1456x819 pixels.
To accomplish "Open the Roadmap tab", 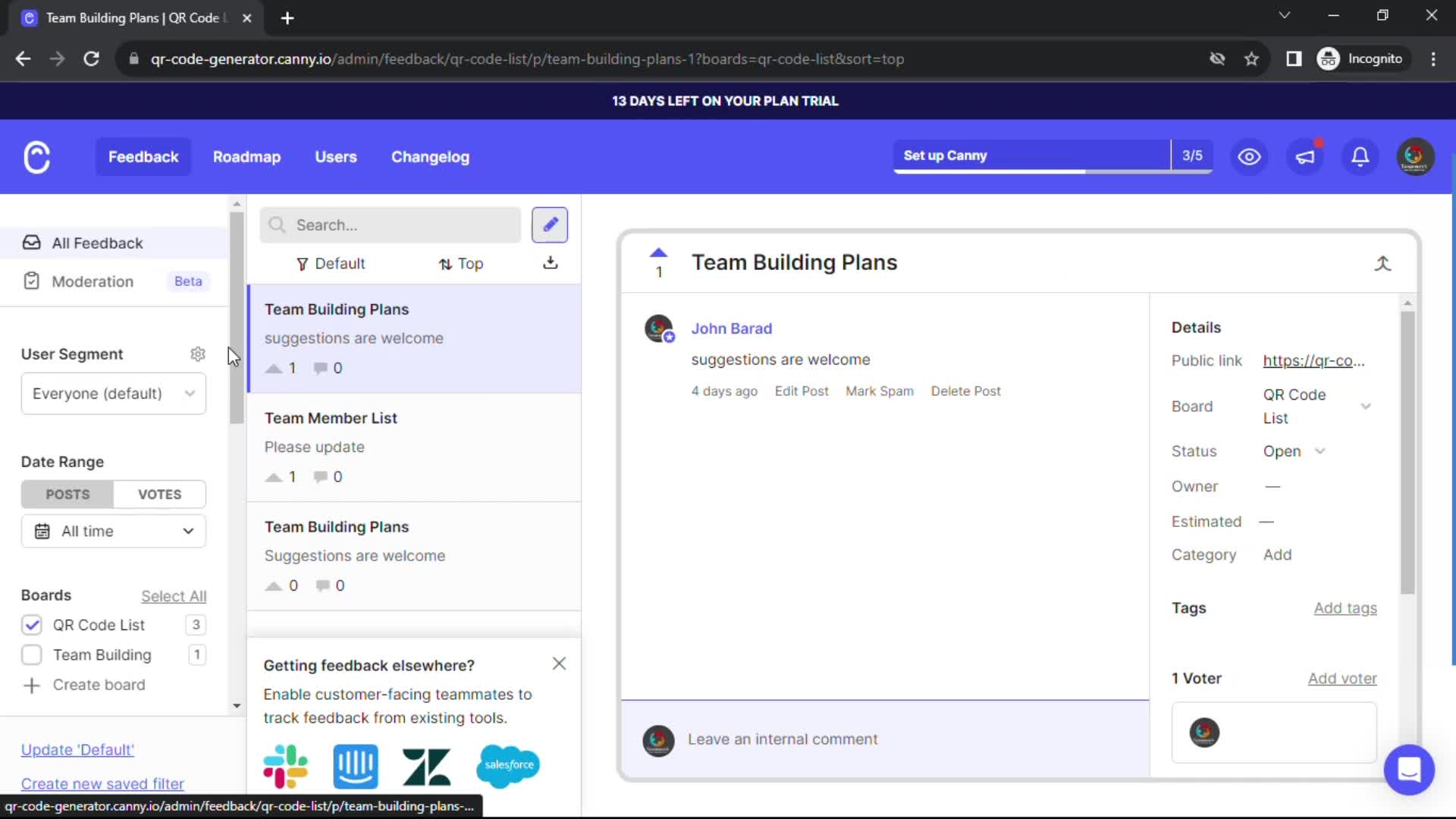I will [246, 157].
